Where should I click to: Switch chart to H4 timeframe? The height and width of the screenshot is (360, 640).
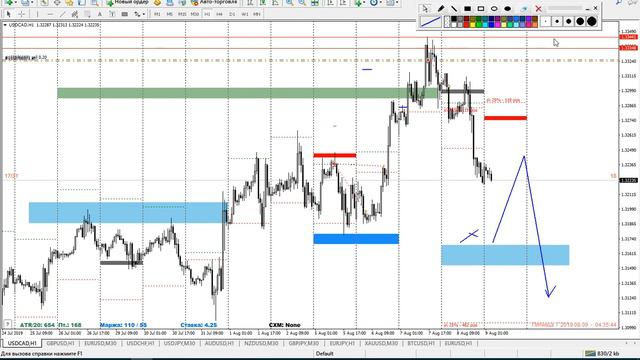click(x=219, y=14)
